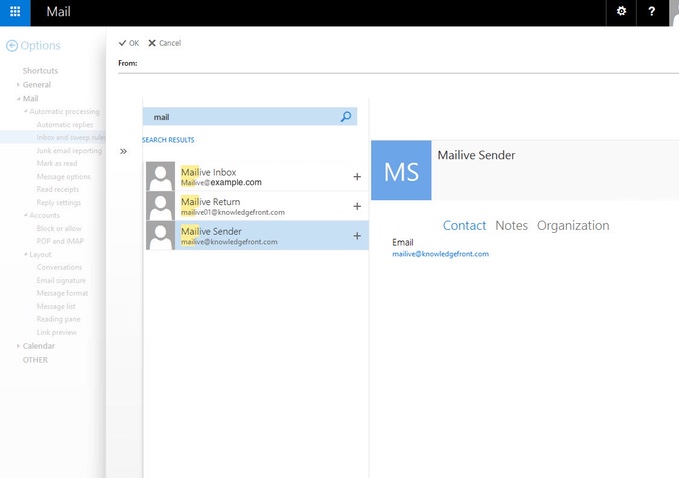Open the mailive@knowledgefront.com email link
This screenshot has height=478, width=679.
[x=440, y=254]
